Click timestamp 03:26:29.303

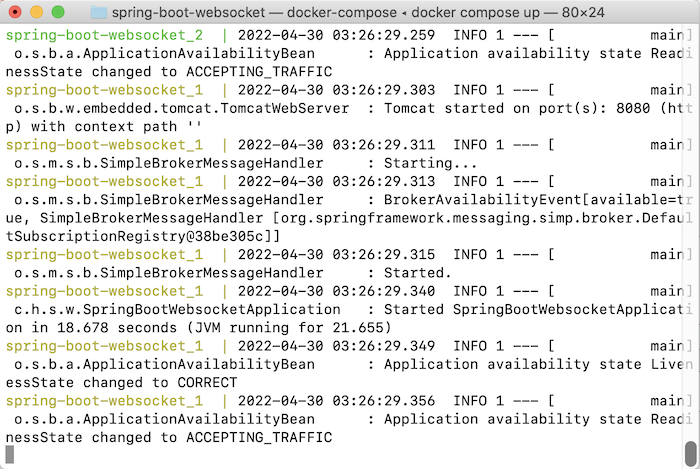383,90
